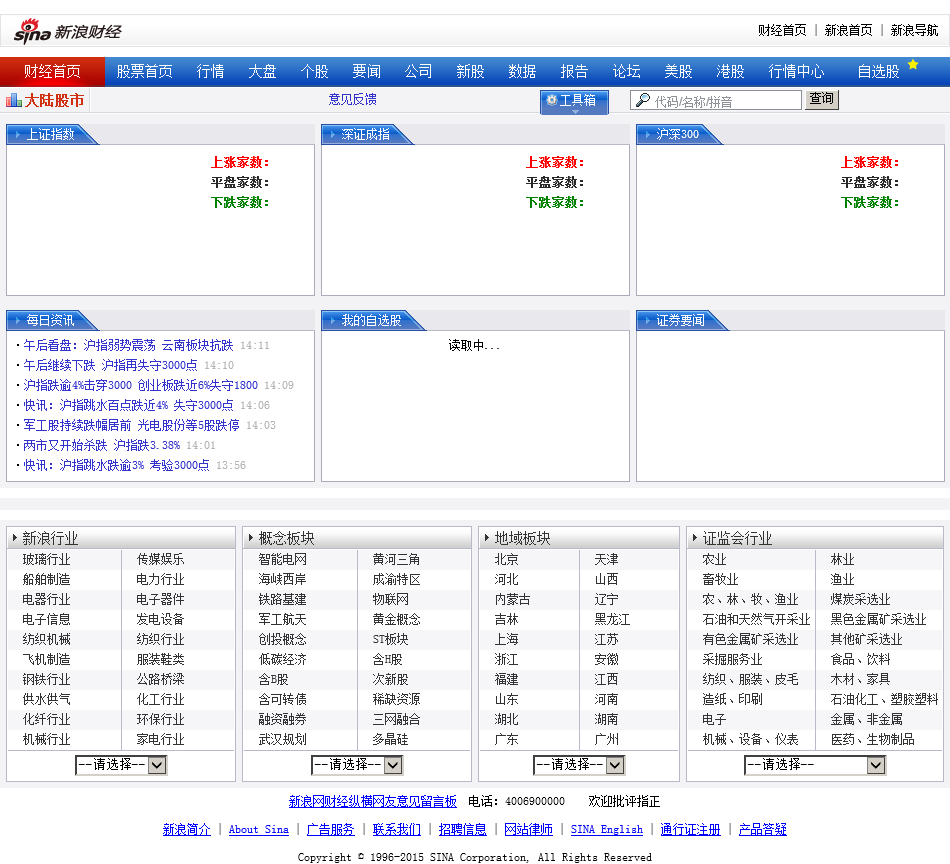This screenshot has width=950, height=864.
Task: Select 智能电网 in 概念板块
Action: tap(282, 559)
